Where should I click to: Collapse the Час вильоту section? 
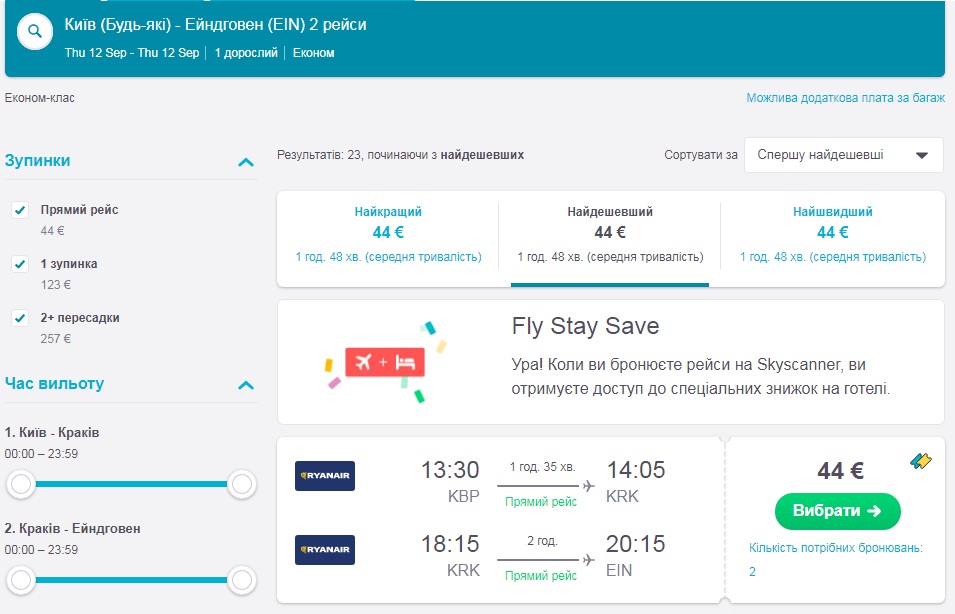tap(246, 385)
